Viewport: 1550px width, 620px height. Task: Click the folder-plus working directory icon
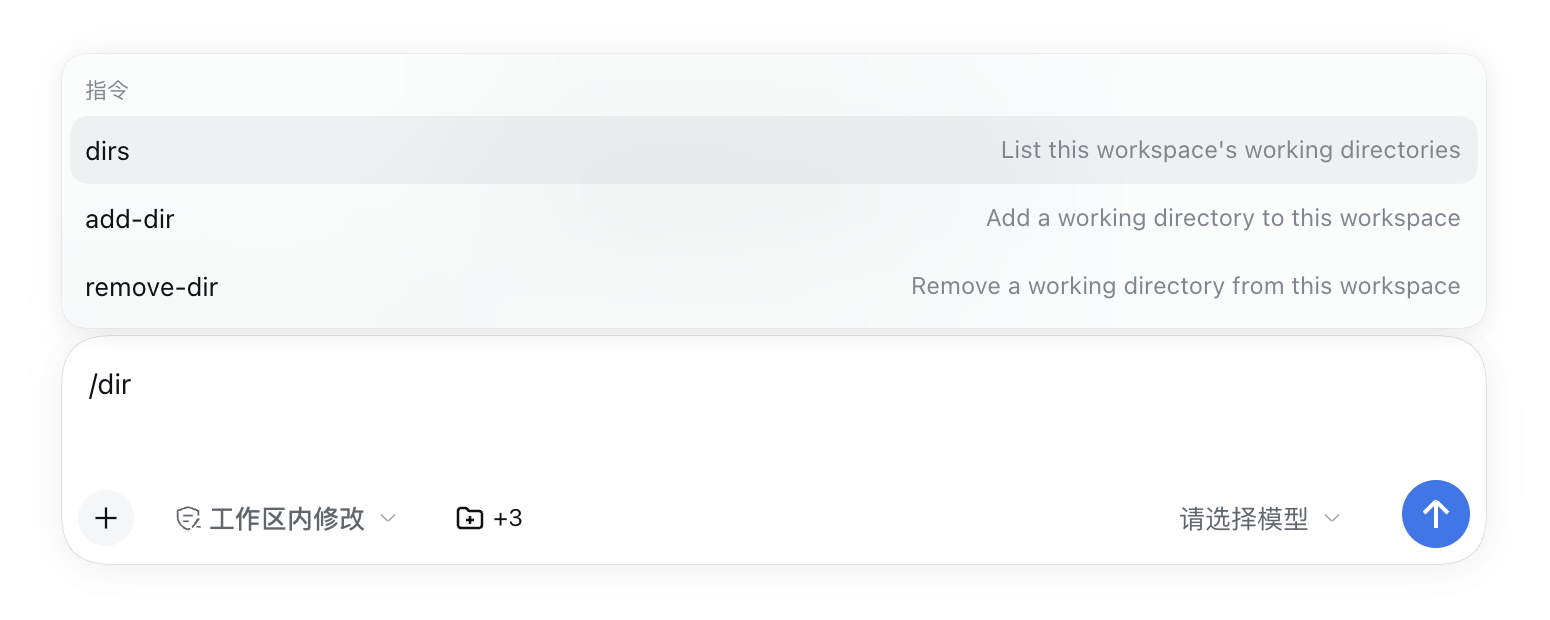[470, 518]
